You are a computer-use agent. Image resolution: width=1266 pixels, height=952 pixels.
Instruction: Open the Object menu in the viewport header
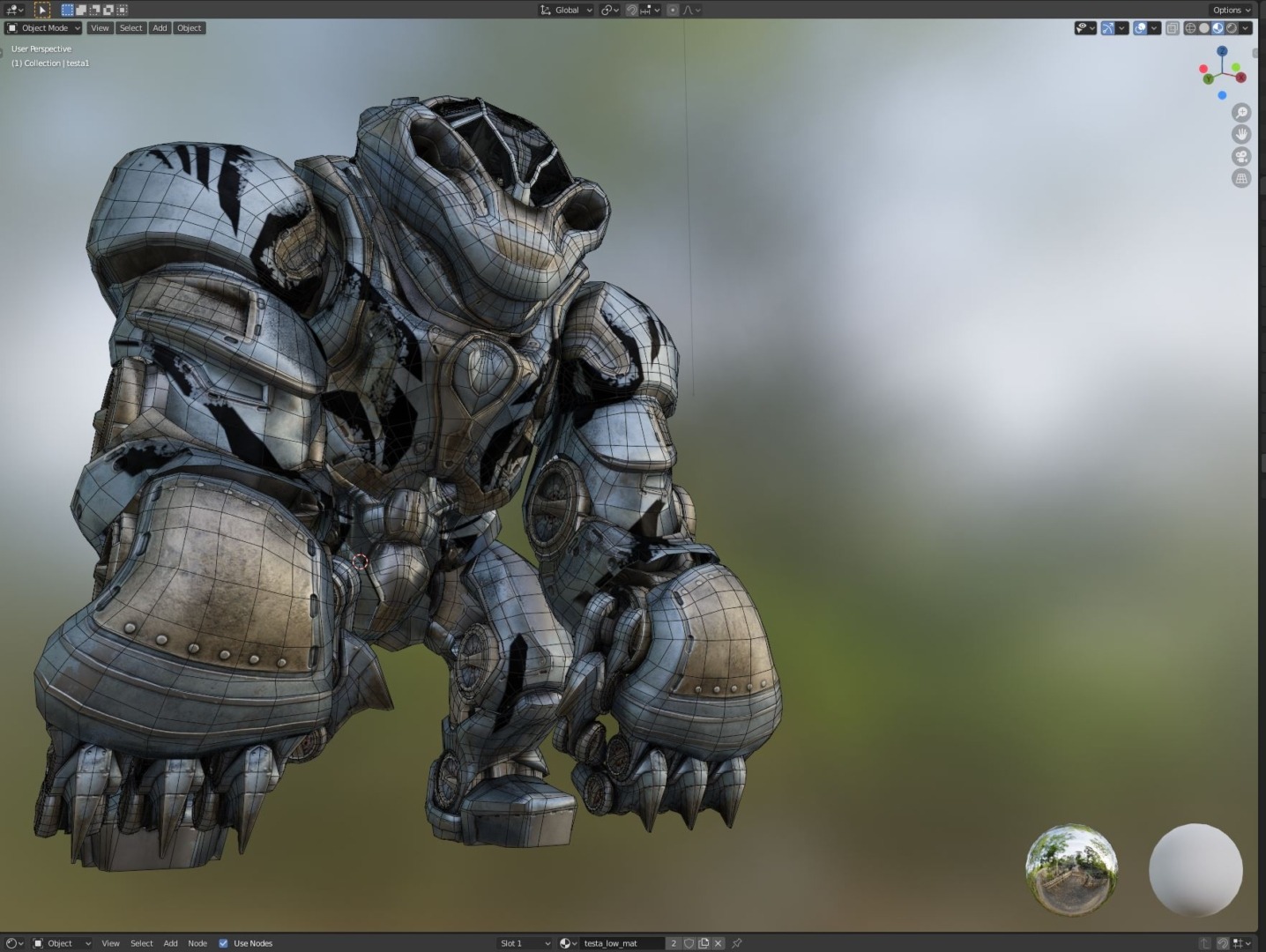(x=189, y=28)
